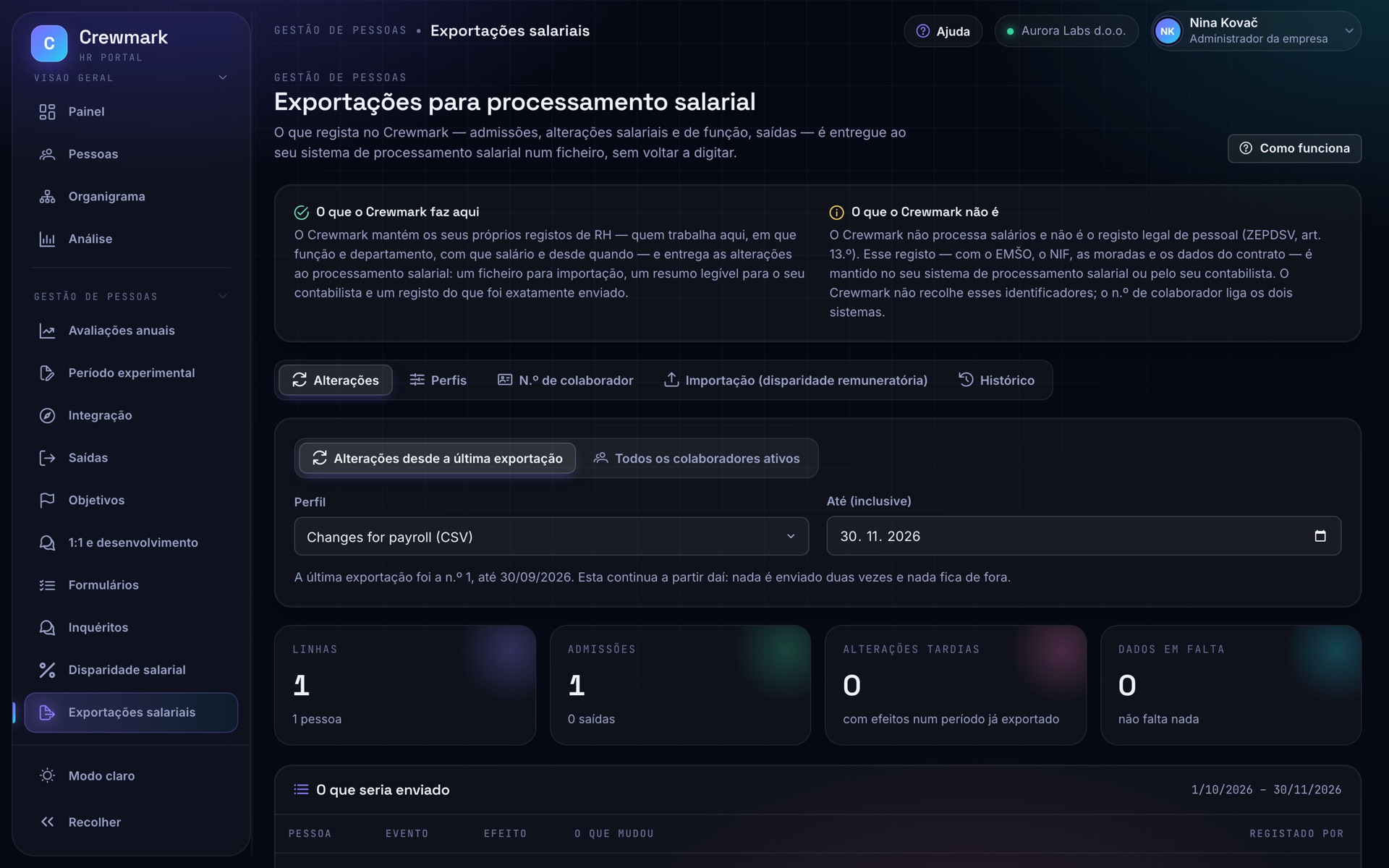Image resolution: width=1389 pixels, height=868 pixels.
Task: Open the Perfil dropdown
Action: [551, 537]
